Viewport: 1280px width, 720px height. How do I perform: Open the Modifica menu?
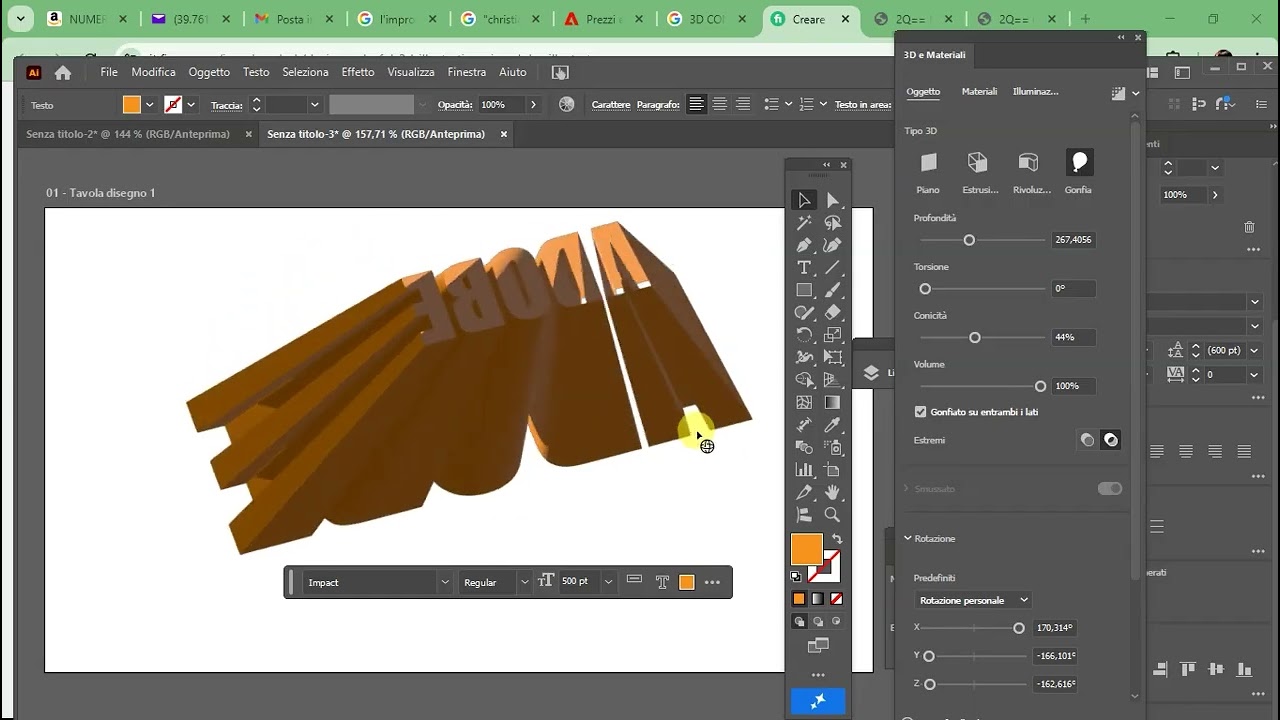pyautogui.click(x=153, y=72)
